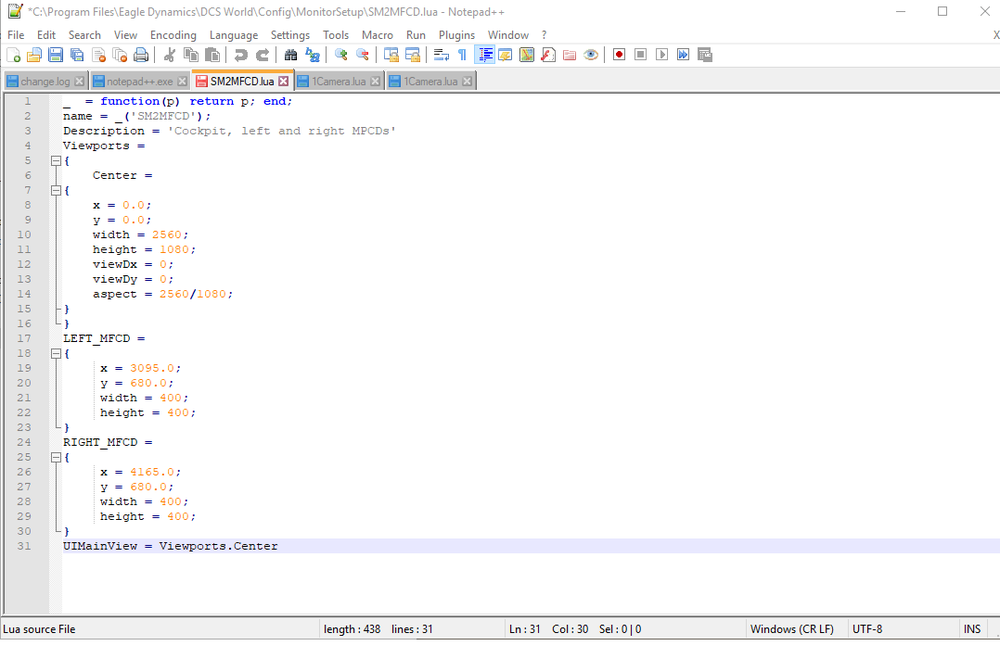This screenshot has width=1000, height=646.
Task: Toggle Word Wrap toolbar button
Action: (x=440, y=55)
